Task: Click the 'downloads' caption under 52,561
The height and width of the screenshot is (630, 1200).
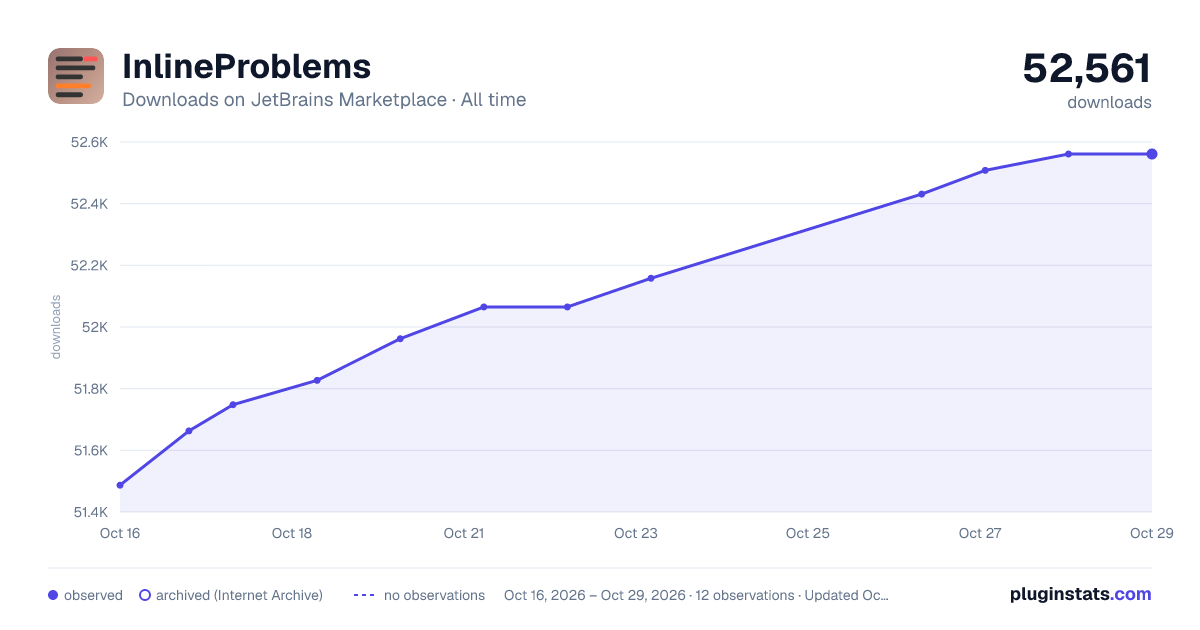Action: tap(1110, 102)
